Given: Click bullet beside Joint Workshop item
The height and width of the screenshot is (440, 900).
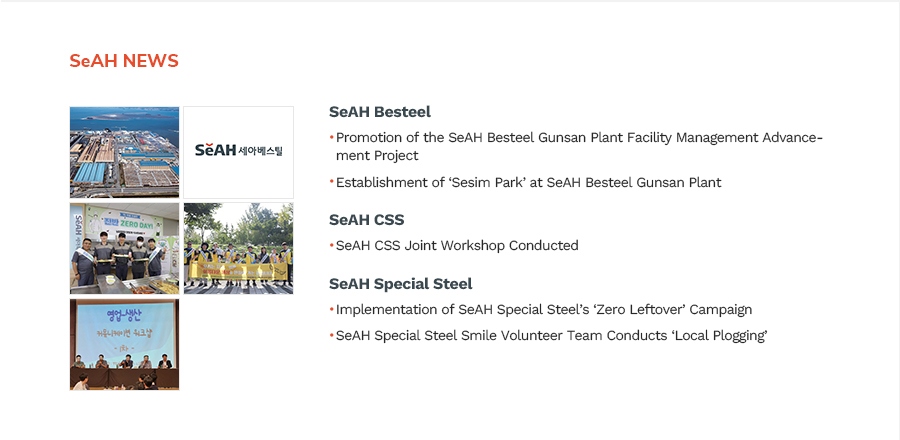Looking at the screenshot, I should (x=332, y=245).
